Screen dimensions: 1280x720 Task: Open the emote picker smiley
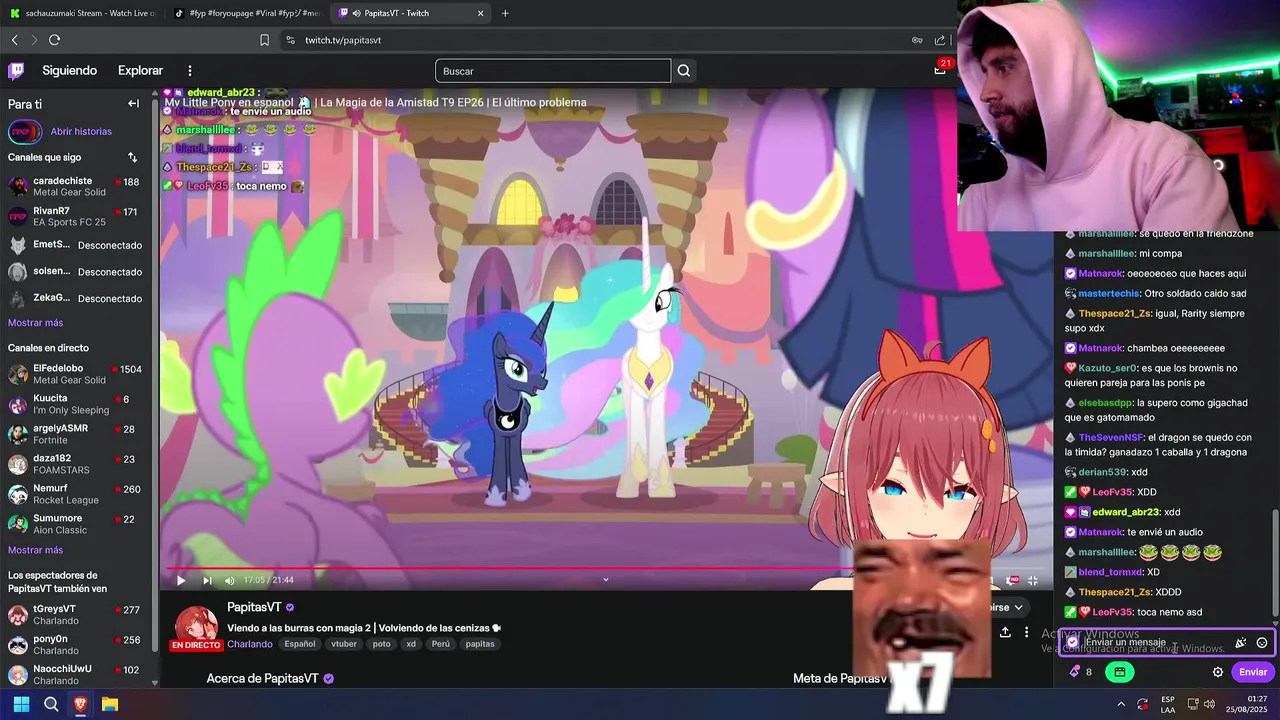(x=1262, y=643)
